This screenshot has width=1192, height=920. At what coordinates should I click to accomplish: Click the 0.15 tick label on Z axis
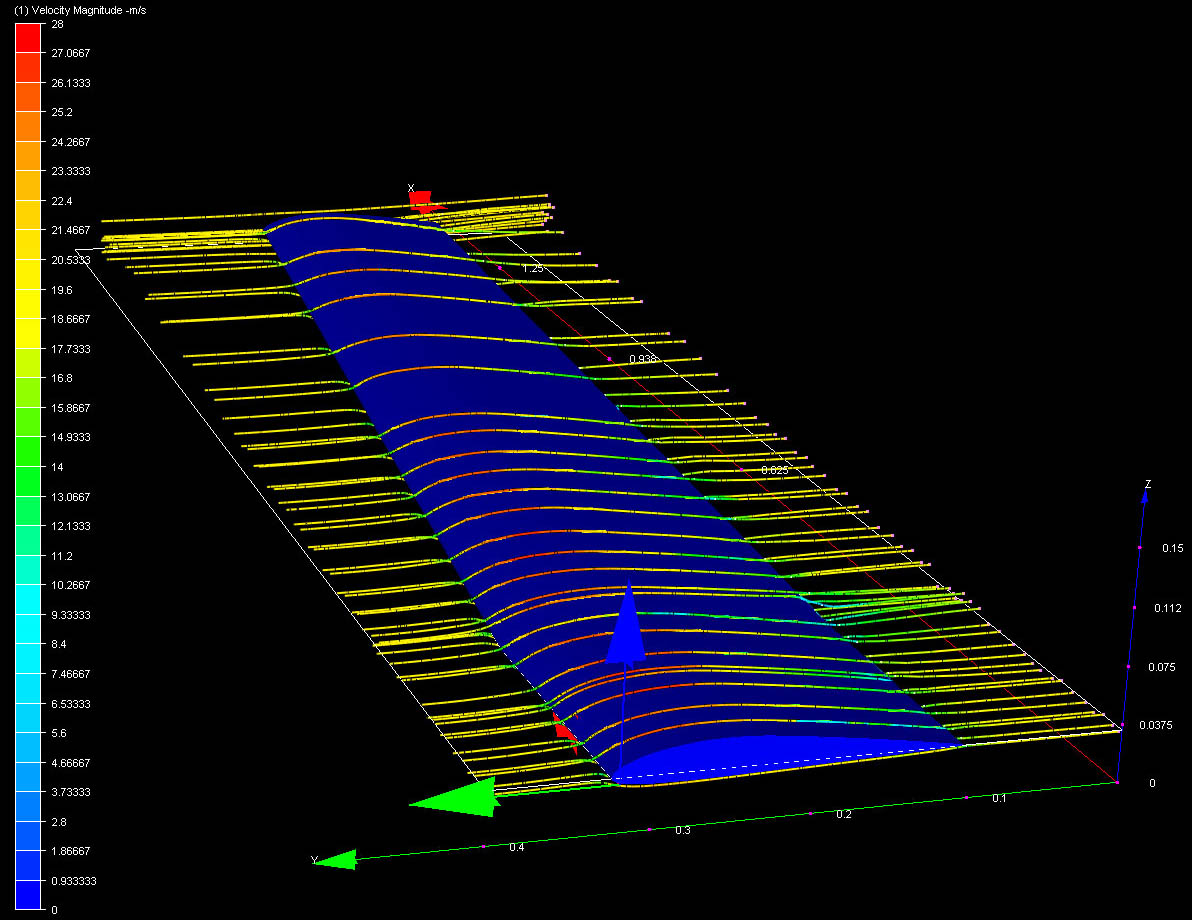1172,548
